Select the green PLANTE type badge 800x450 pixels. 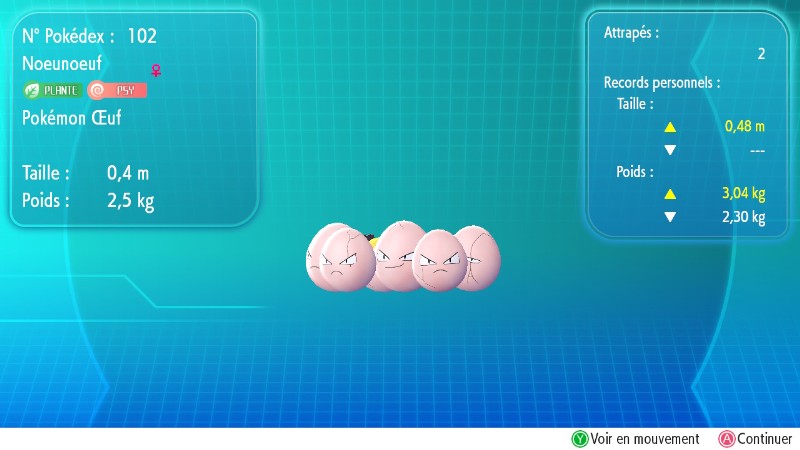point(53,90)
